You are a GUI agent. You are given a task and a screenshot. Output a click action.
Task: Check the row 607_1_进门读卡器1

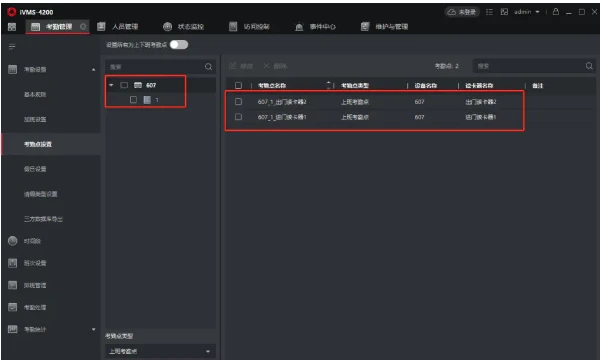[x=238, y=116]
